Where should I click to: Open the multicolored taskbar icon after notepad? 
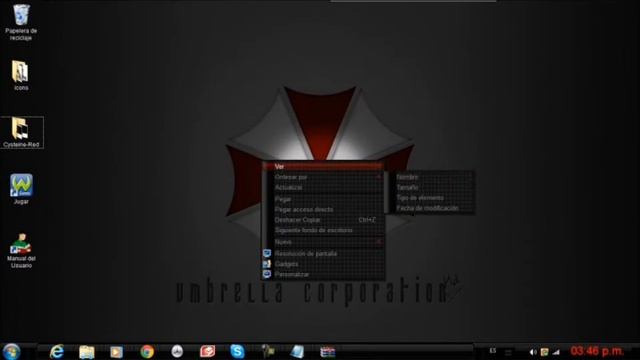point(327,351)
